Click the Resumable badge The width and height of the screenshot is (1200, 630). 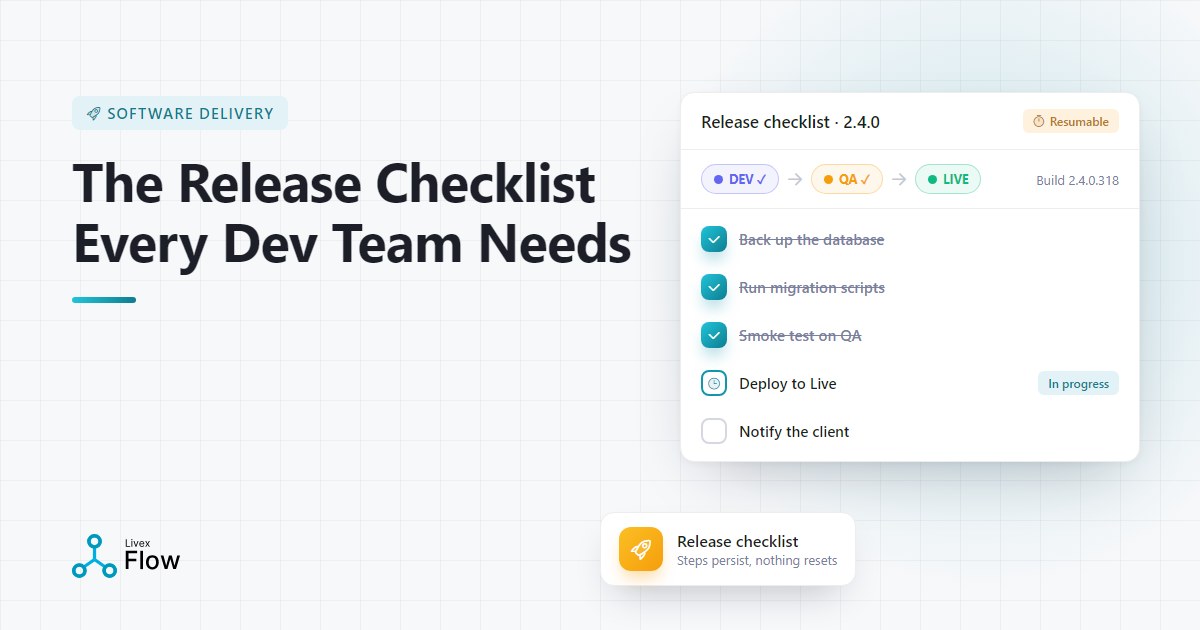click(1071, 121)
